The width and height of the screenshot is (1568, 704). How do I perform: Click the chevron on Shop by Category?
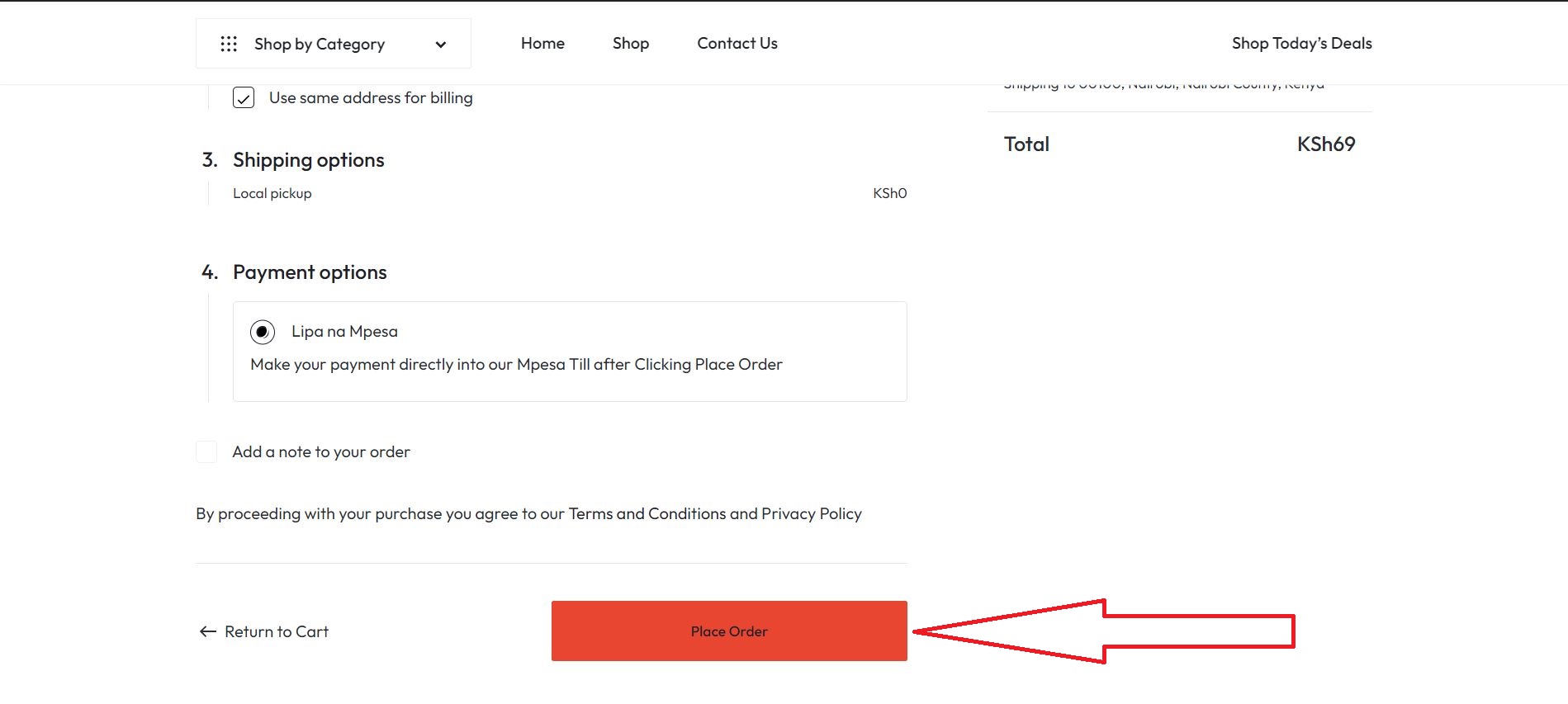point(441,44)
